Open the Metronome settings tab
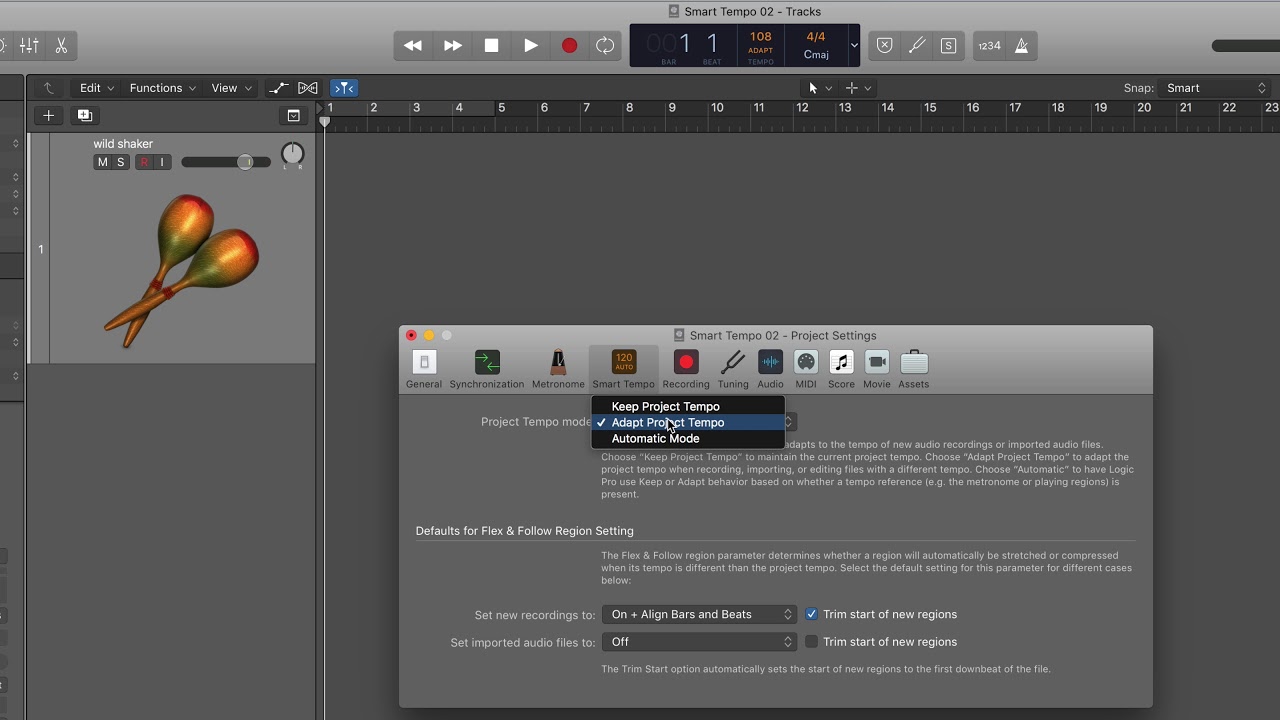Screen dimensions: 1280x720 pyautogui.click(x=558, y=369)
